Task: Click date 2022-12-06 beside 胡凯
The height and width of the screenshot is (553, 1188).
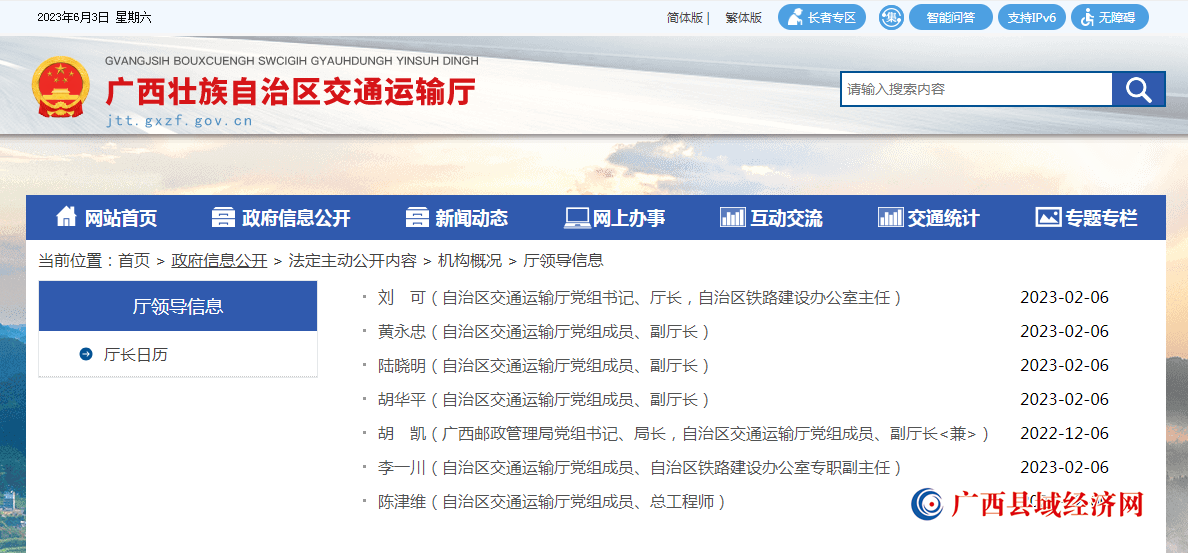Action: tap(1065, 434)
